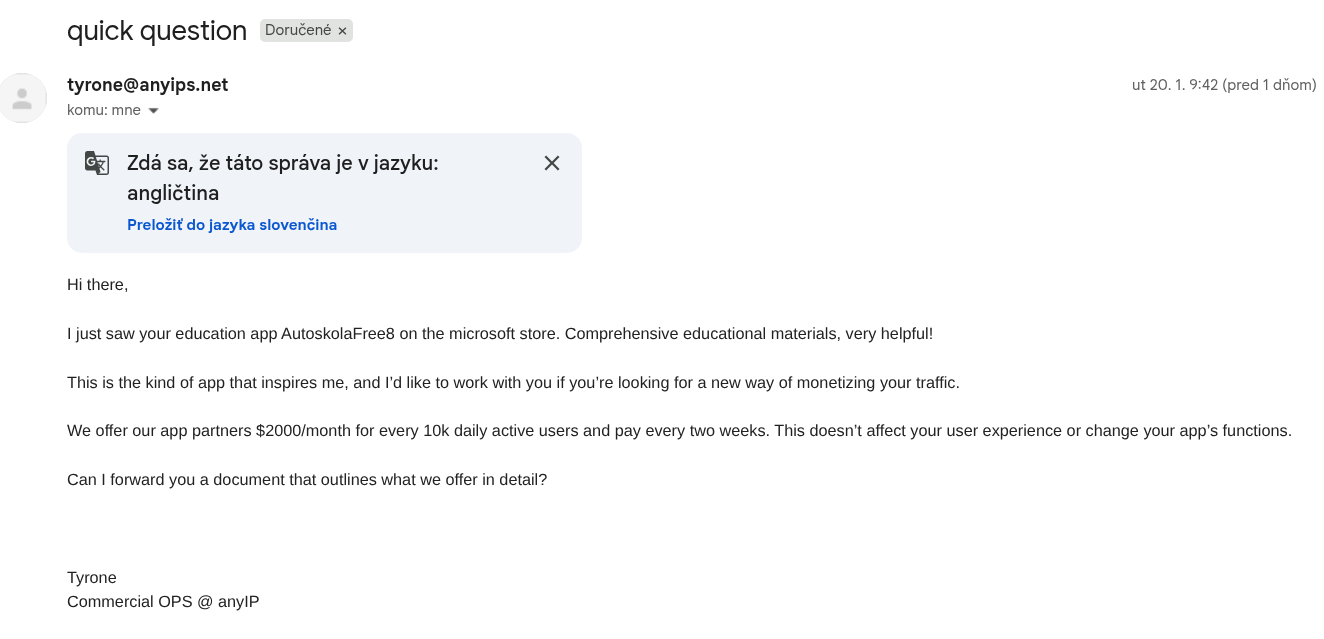
Task: Click the Hi there greeting line
Action: click(x=98, y=285)
